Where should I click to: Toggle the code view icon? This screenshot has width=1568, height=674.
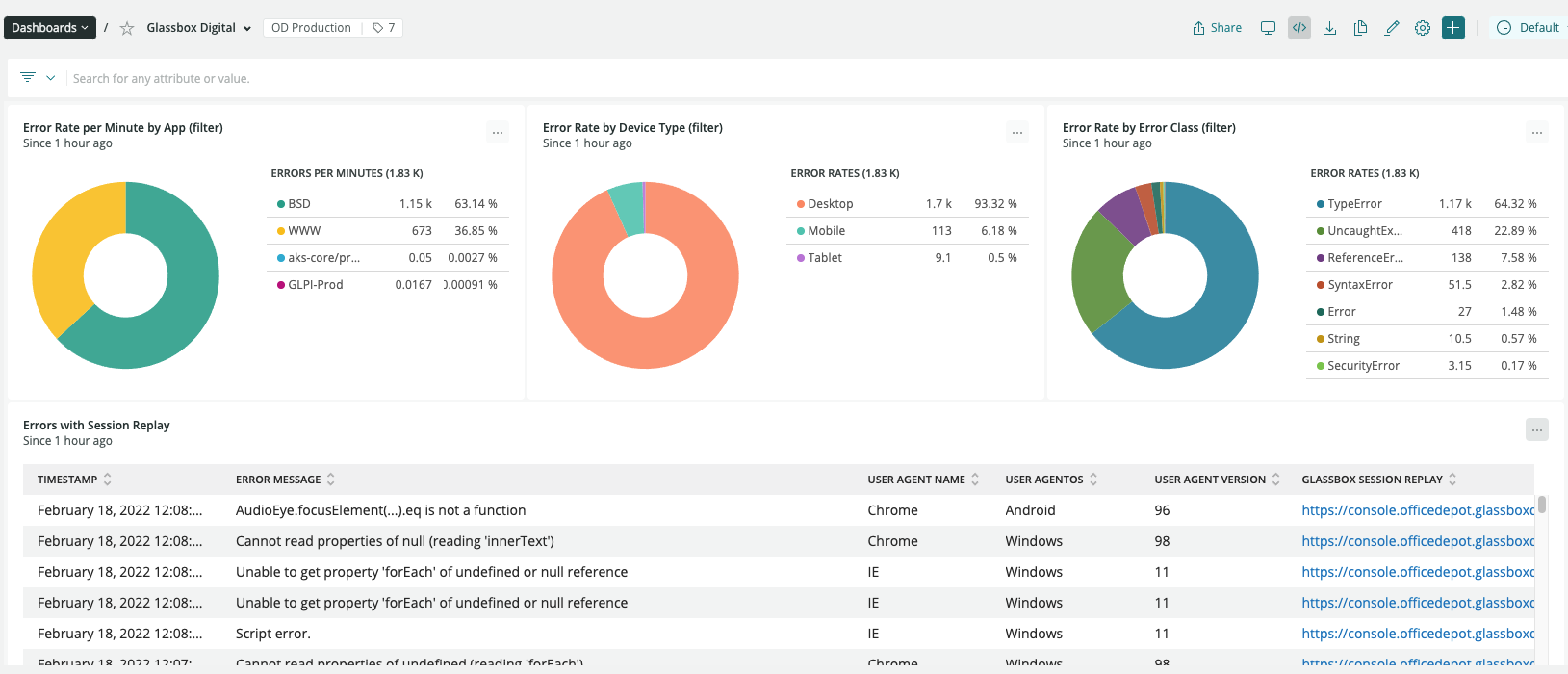pos(1299,28)
